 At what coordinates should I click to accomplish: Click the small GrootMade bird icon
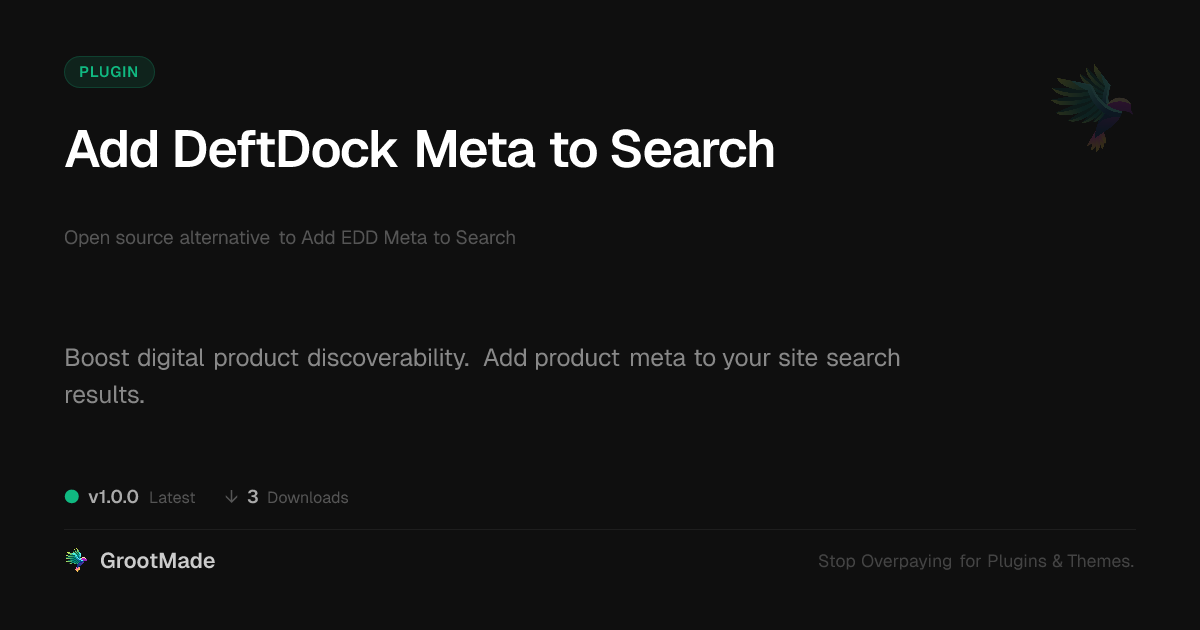click(x=76, y=561)
